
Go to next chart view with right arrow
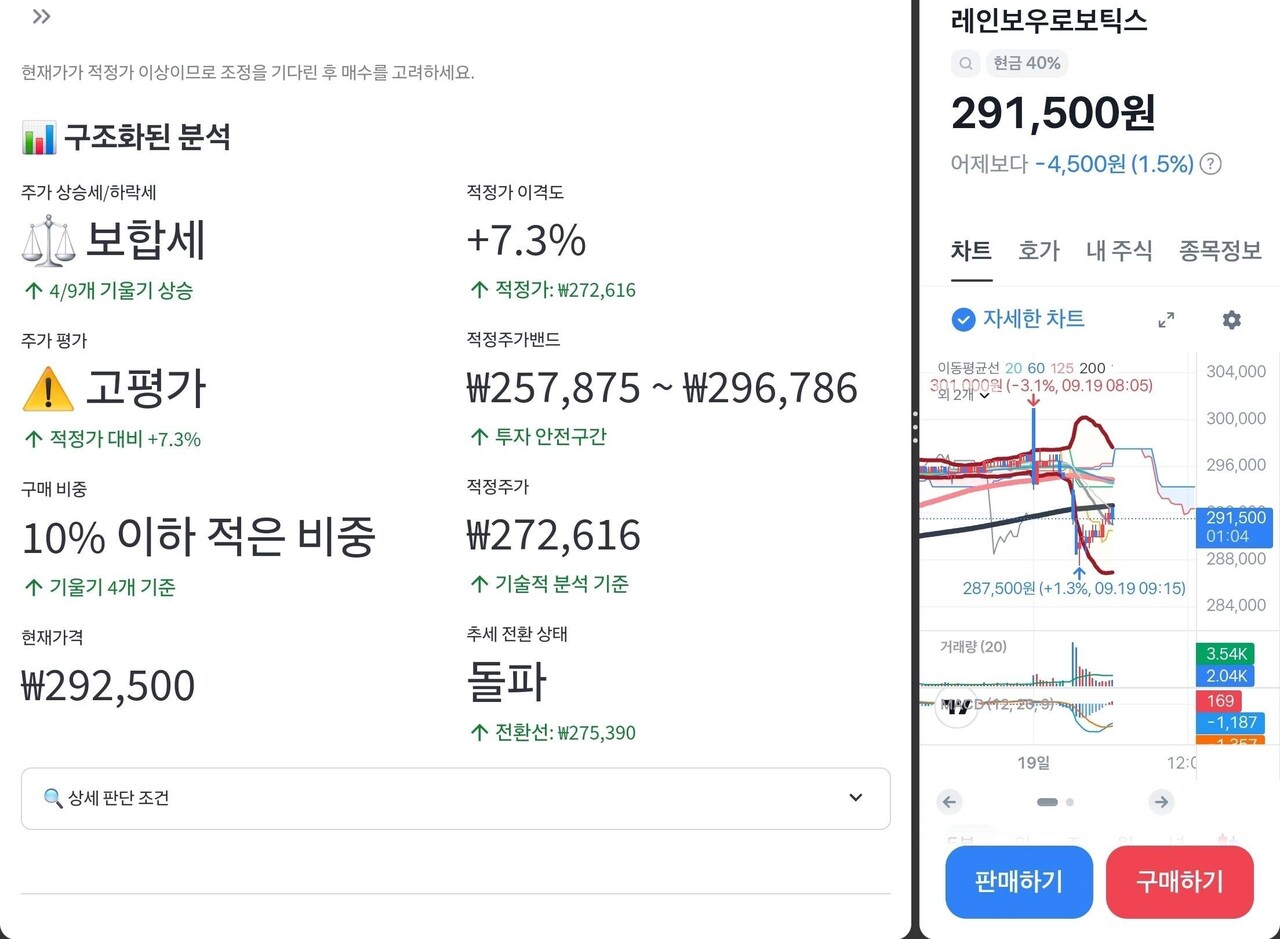coord(1161,802)
